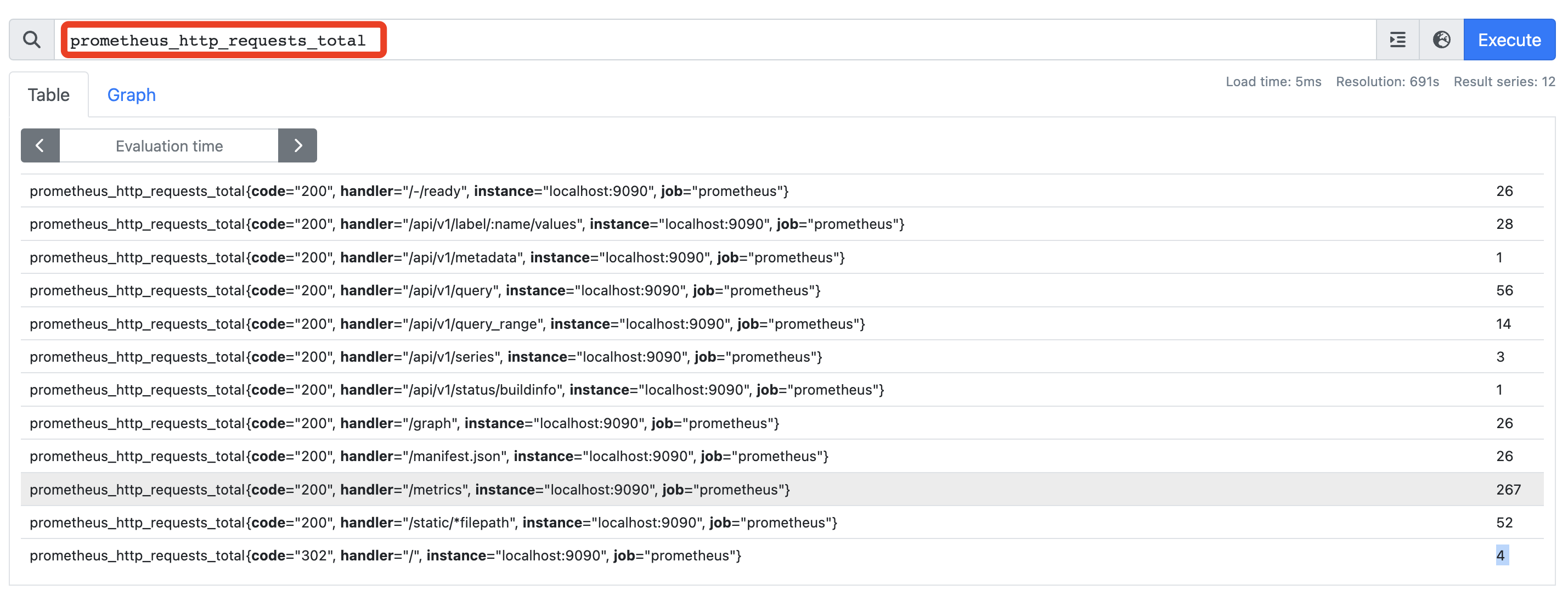
Task: Click the value 28
Action: [1505, 224]
